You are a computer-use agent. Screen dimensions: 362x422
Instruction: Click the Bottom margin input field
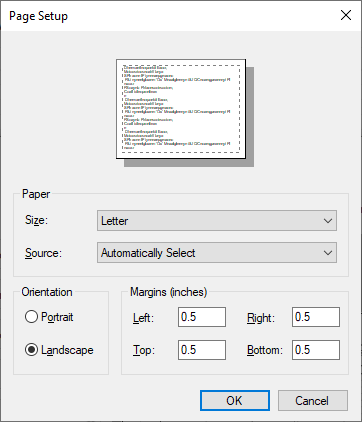[316, 350]
